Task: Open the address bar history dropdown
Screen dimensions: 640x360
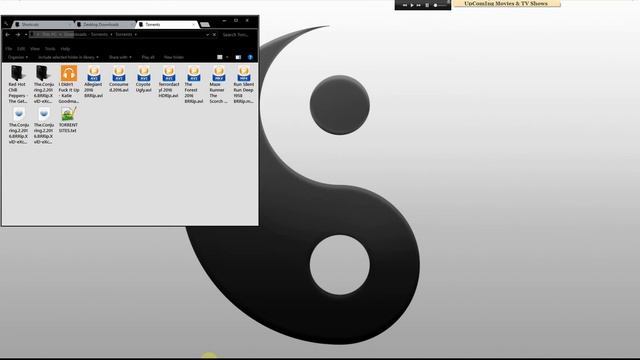Action: point(207,35)
